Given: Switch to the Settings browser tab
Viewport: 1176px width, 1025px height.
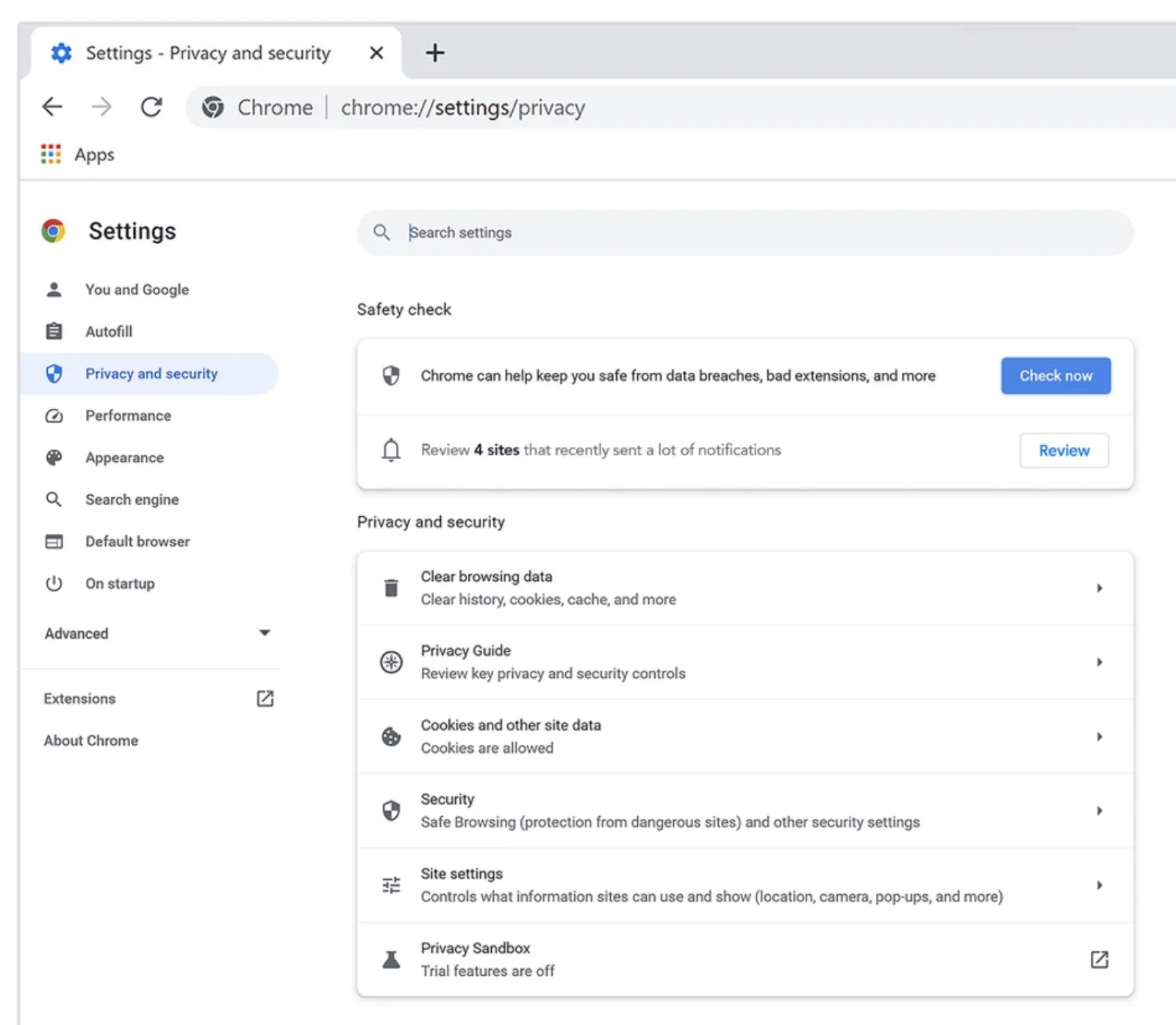Looking at the screenshot, I should click(x=207, y=52).
